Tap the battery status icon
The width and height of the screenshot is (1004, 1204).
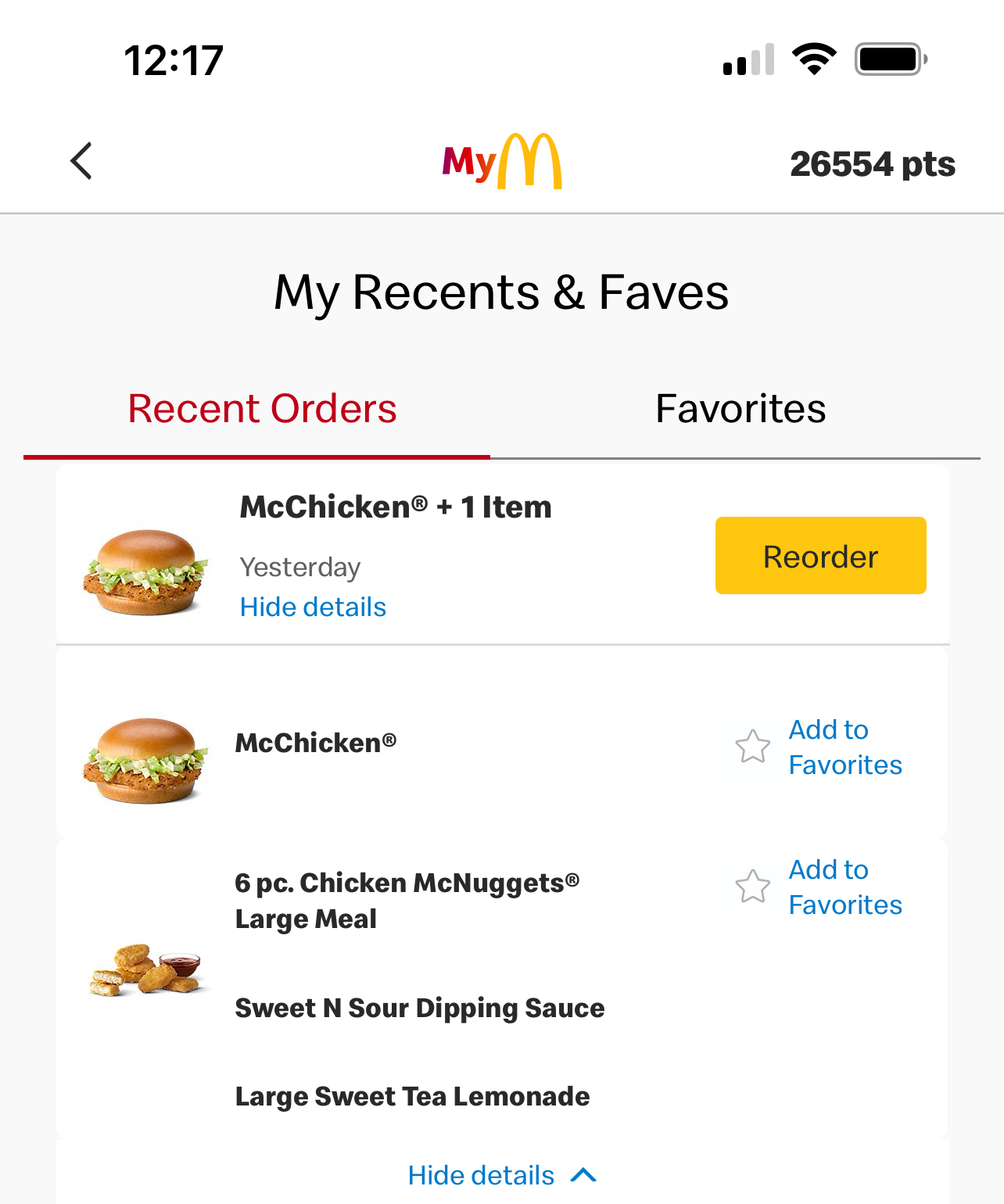(891, 59)
